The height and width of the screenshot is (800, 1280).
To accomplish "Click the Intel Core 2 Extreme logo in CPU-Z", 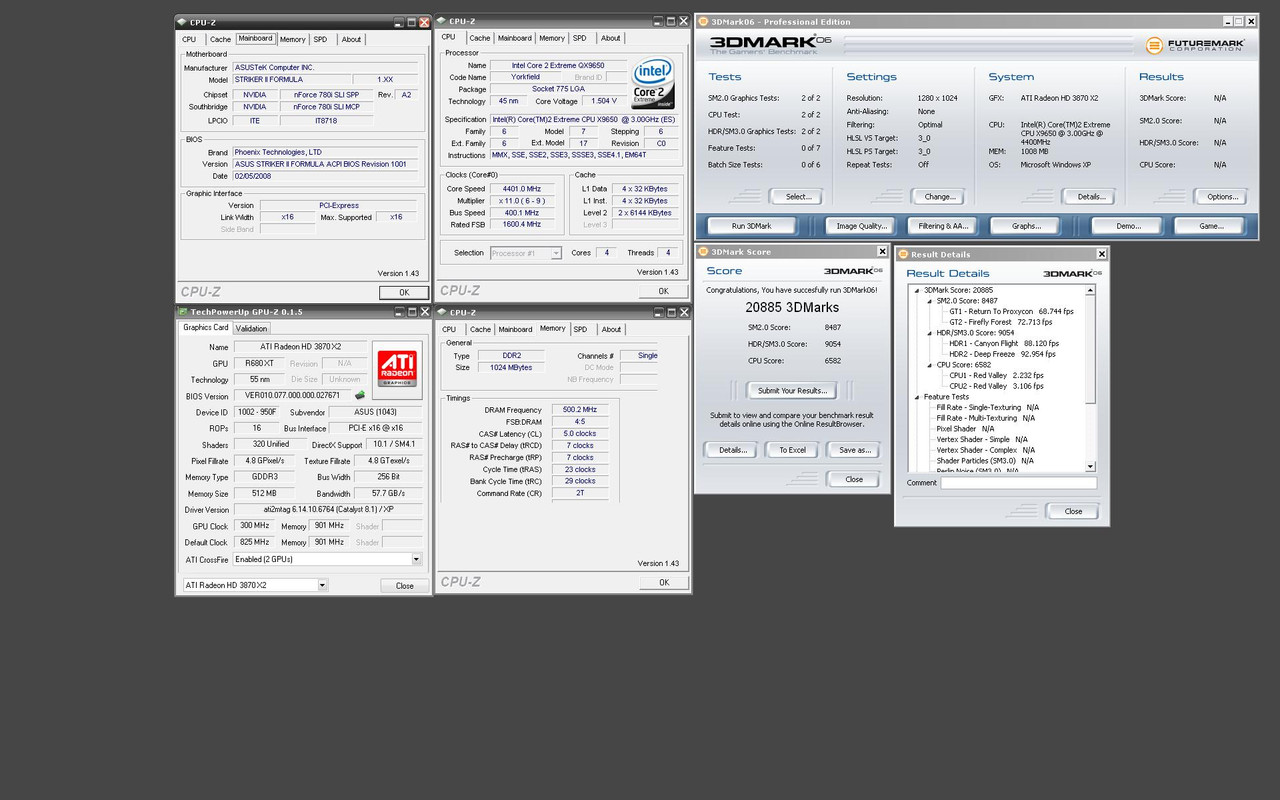I will (x=653, y=84).
